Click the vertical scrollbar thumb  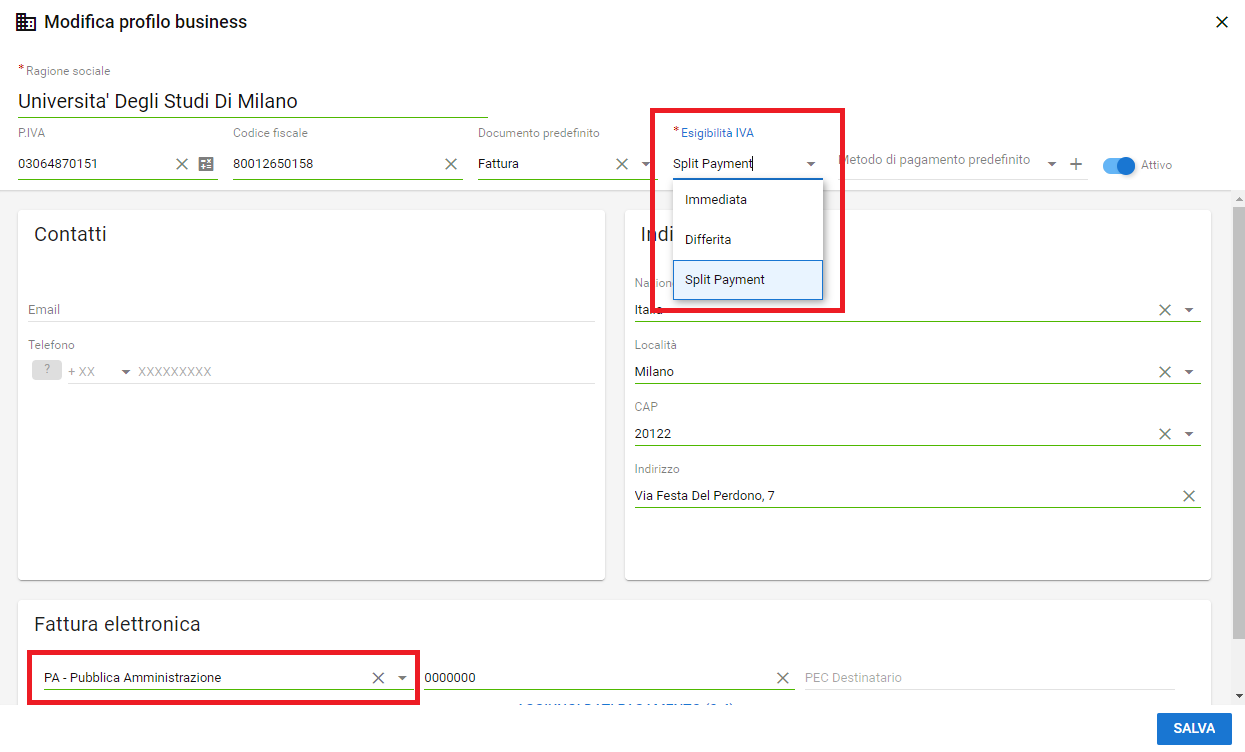tap(1239, 423)
